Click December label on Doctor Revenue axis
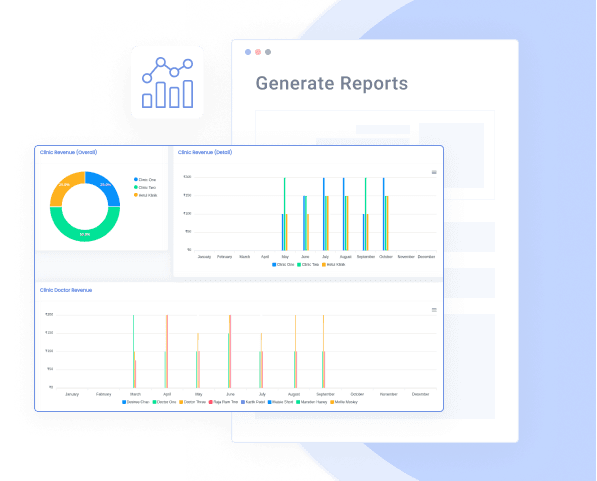The width and height of the screenshot is (597, 481). 420,394
